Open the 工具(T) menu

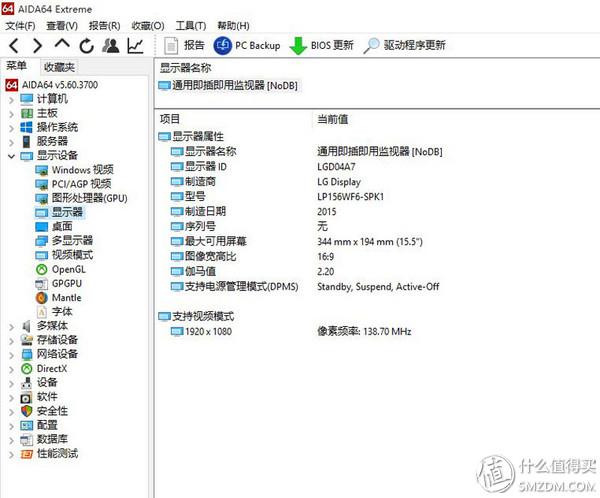191,26
